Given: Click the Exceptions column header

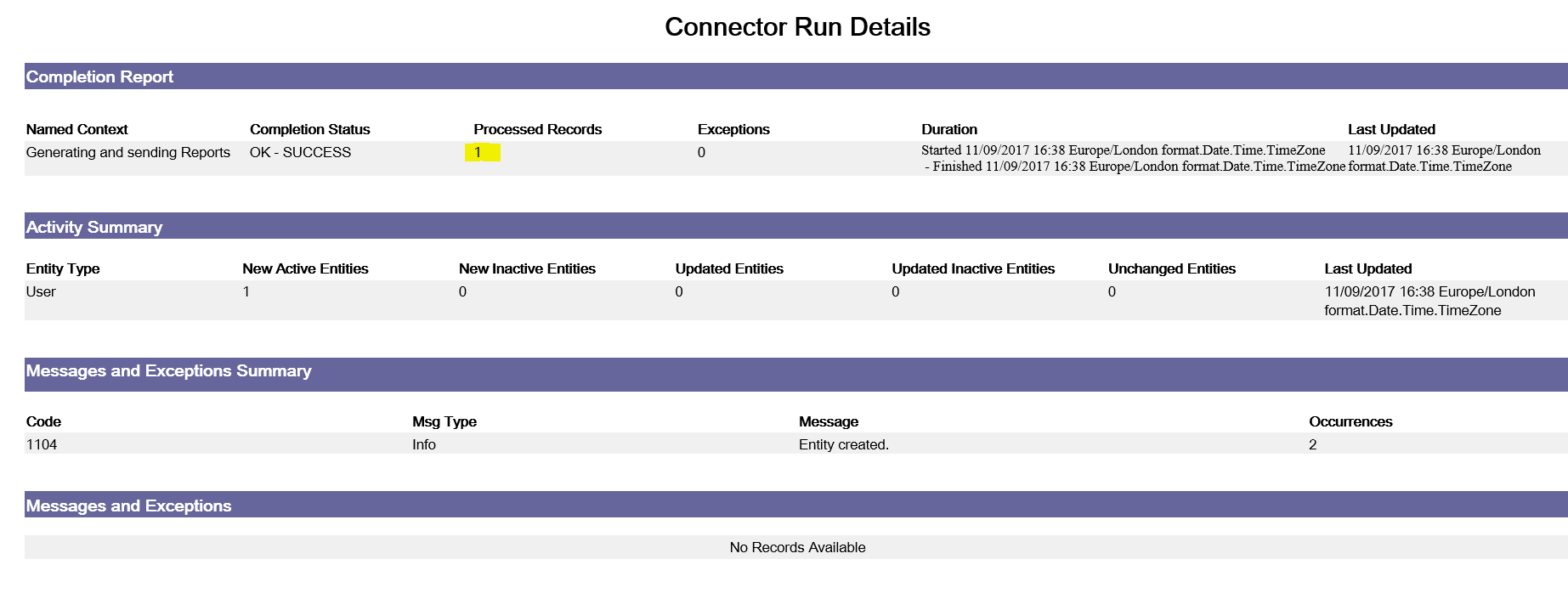Looking at the screenshot, I should click(733, 129).
